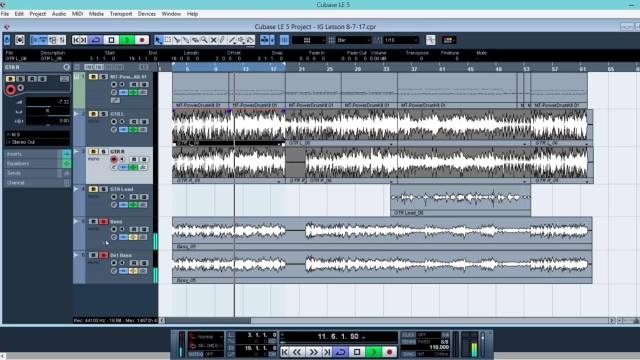Viewport: 640px width, 360px height.
Task: Open the Quantize value dropdown
Action: pyautogui.click(x=401, y=40)
